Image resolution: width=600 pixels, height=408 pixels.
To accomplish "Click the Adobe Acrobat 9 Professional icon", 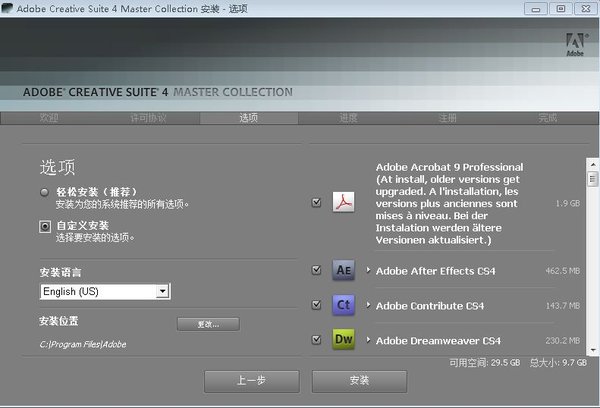I will click(x=343, y=202).
